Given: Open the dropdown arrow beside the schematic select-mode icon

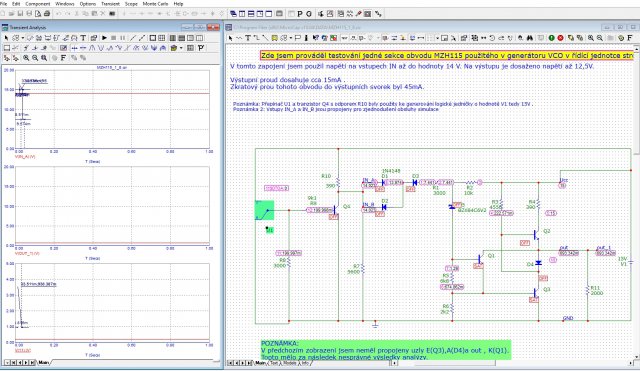Looking at the screenshot, I should (290, 38).
